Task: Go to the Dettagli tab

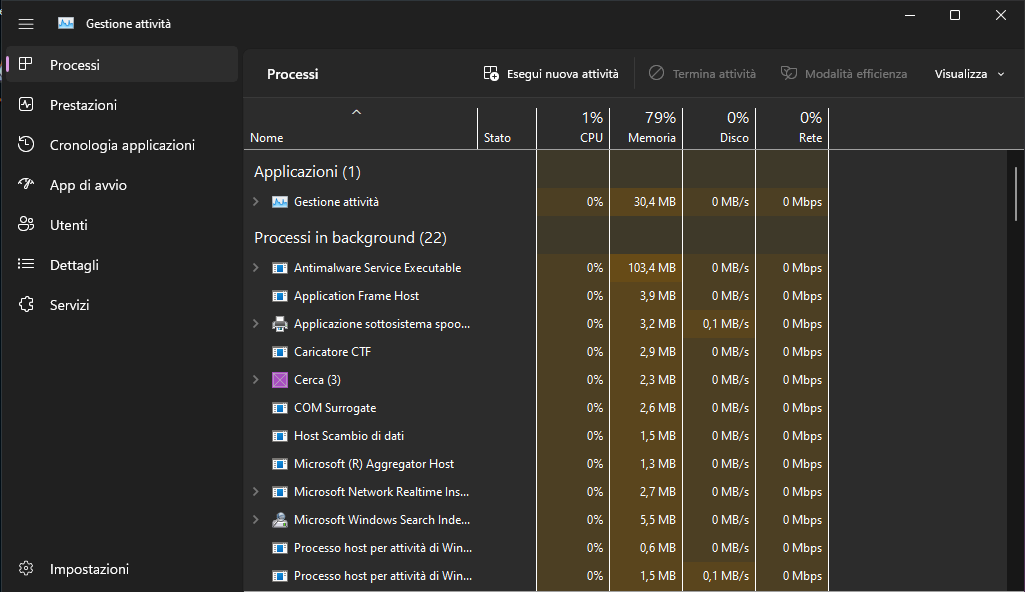Action: coord(122,265)
